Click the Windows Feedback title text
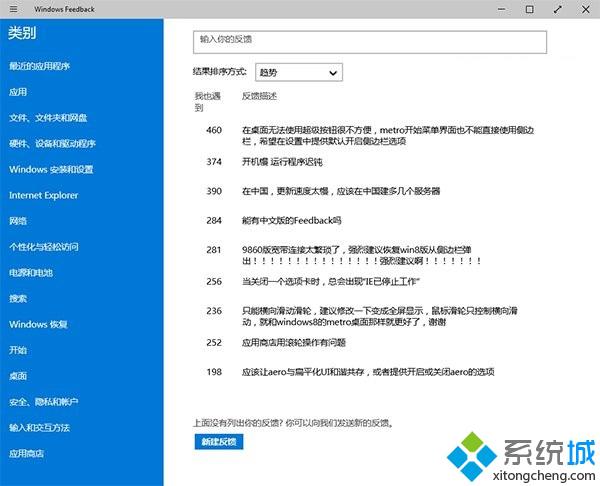The width and height of the screenshot is (600, 486). pos(64,9)
